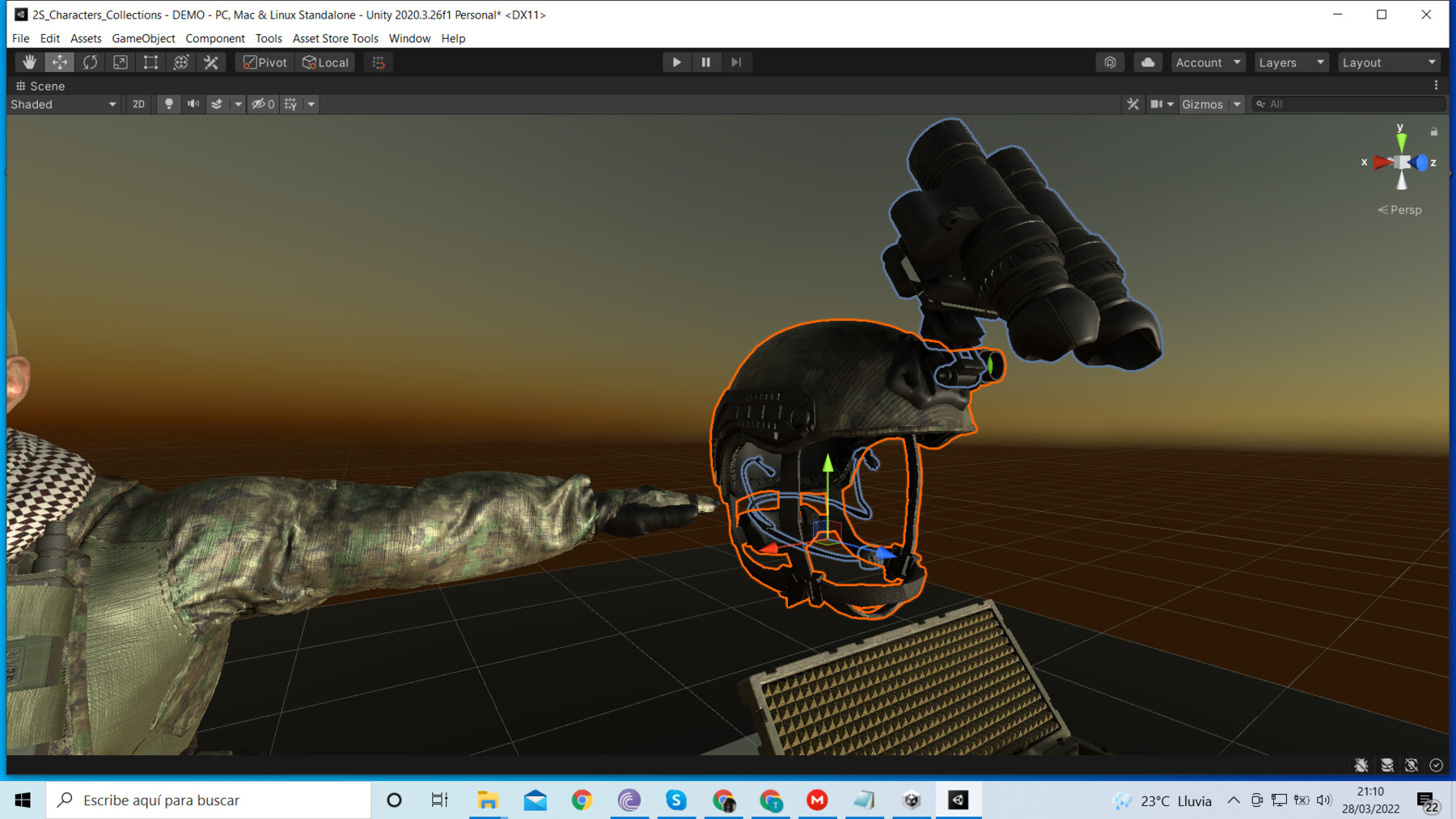1456x819 pixels.
Task: Switch to Persp projection label
Action: pos(1400,210)
